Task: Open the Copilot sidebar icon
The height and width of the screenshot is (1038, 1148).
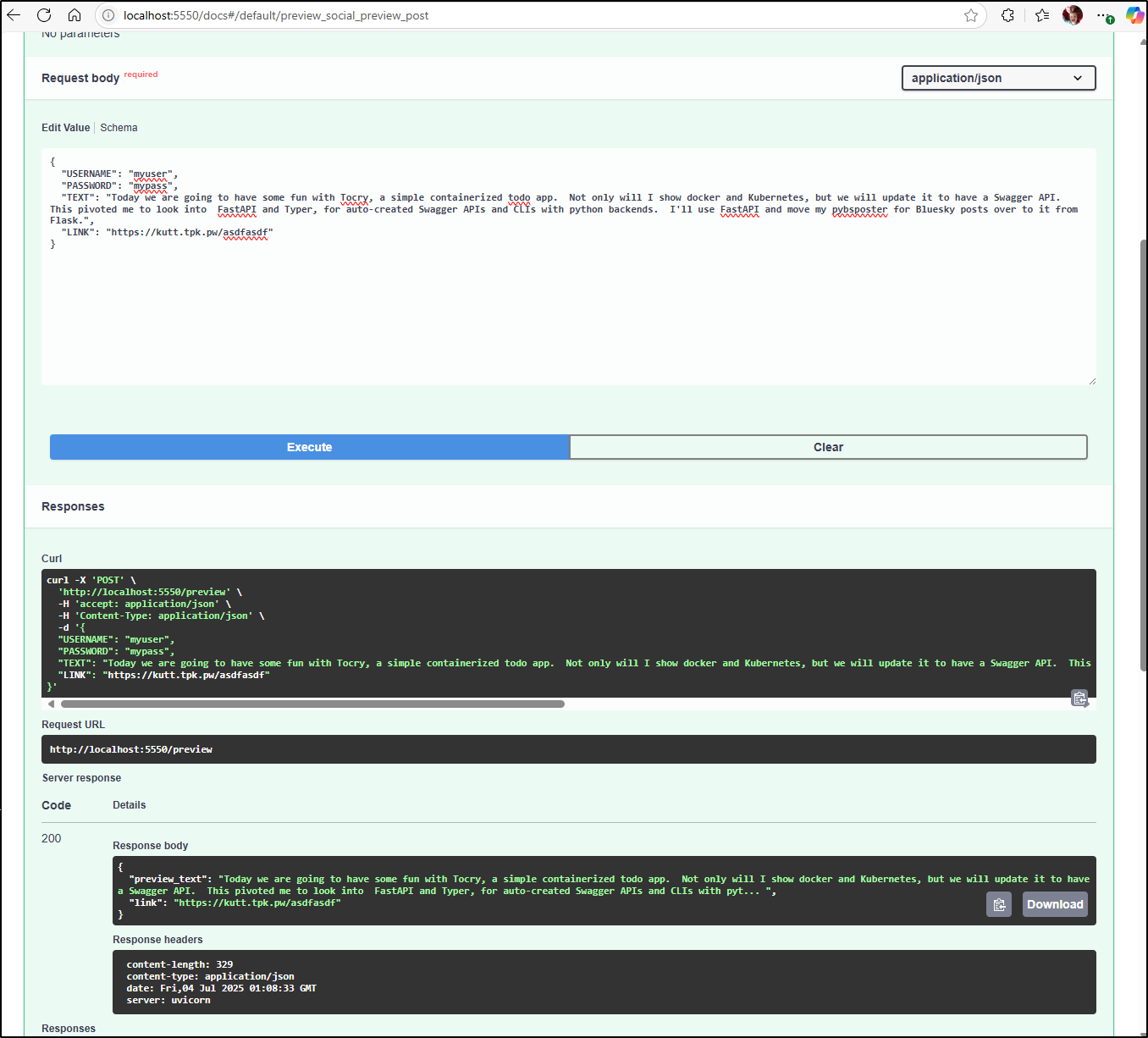Action: point(1134,15)
